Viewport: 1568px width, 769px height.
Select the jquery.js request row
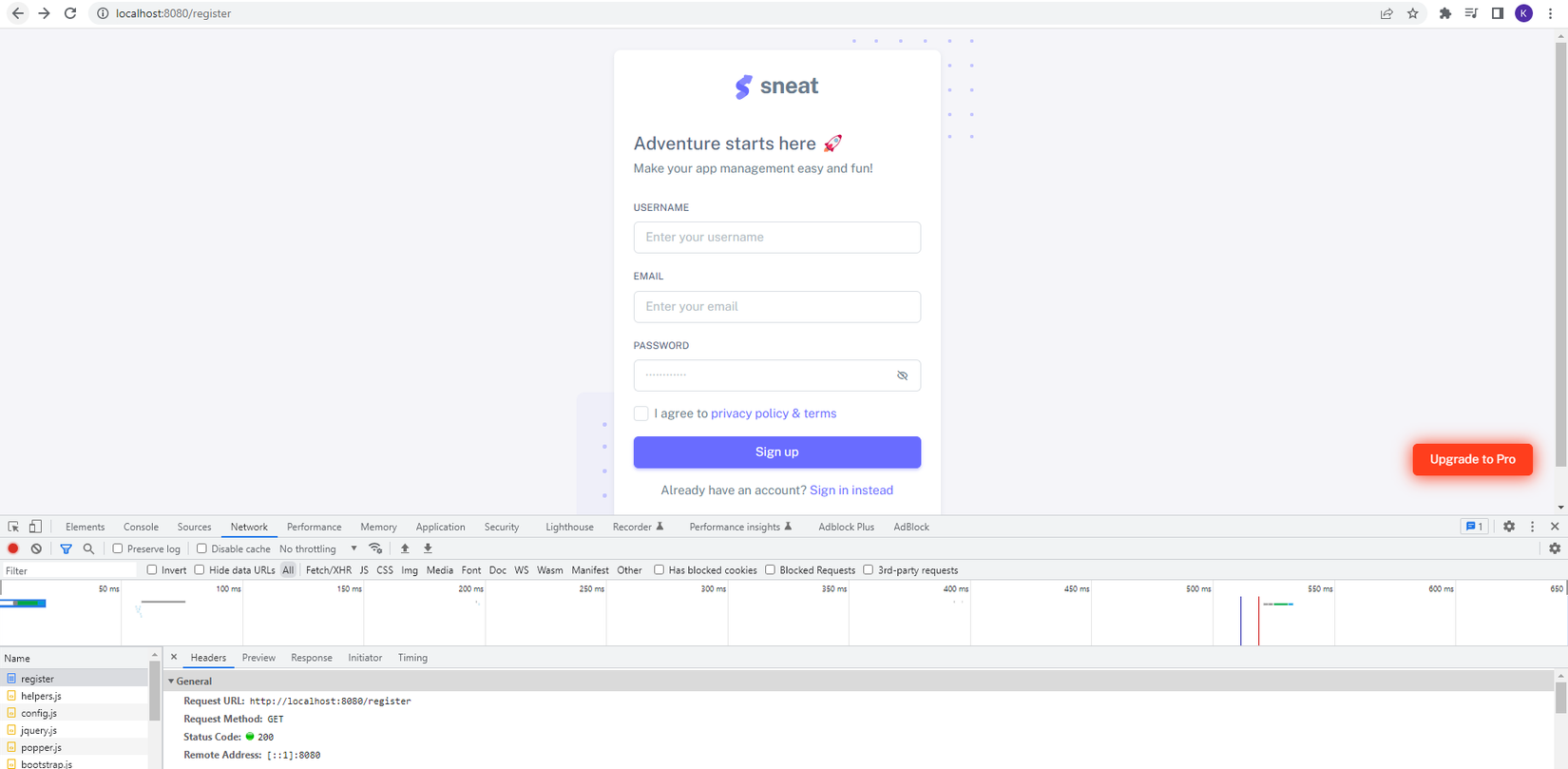click(74, 730)
